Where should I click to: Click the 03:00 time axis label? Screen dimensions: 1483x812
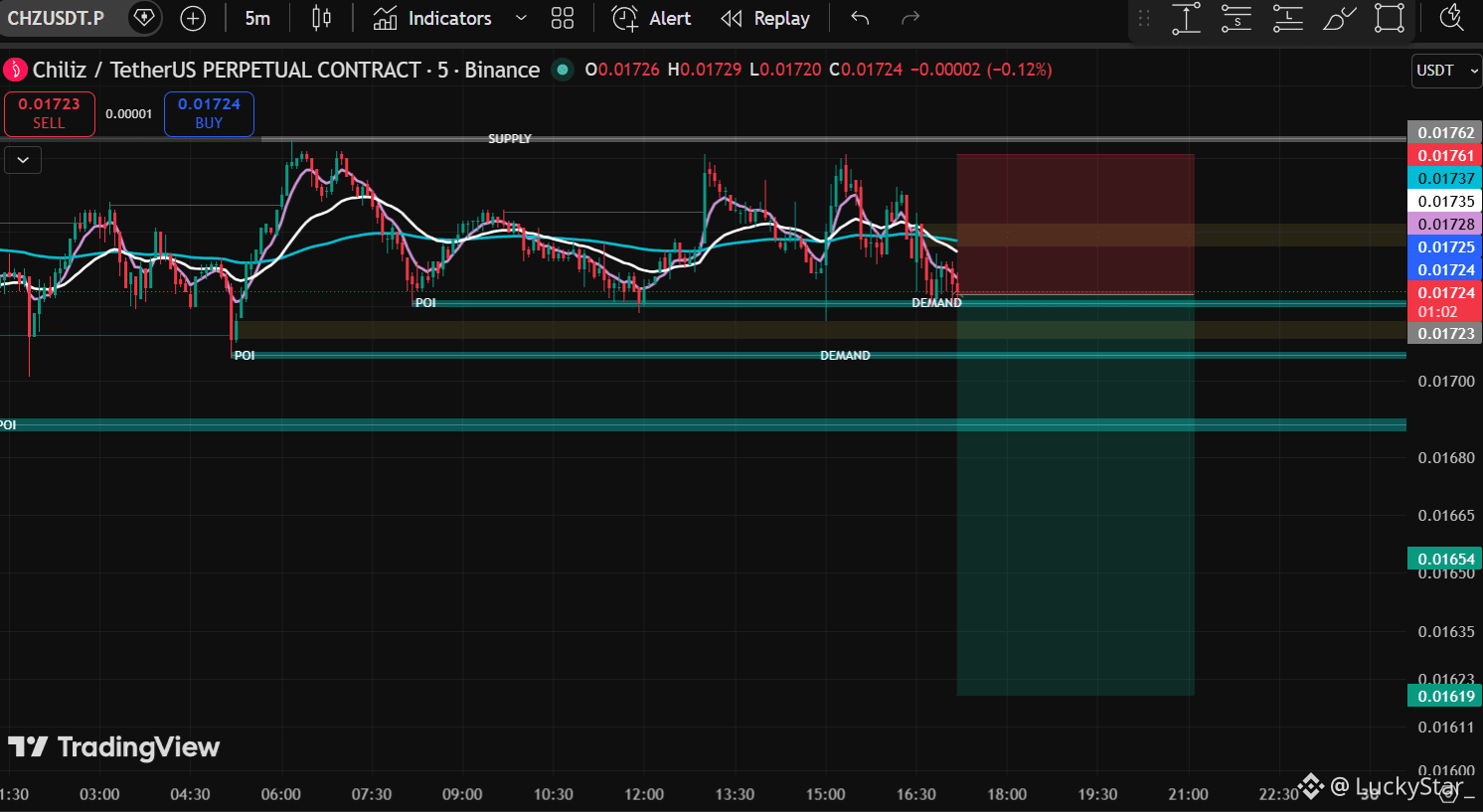[99, 794]
